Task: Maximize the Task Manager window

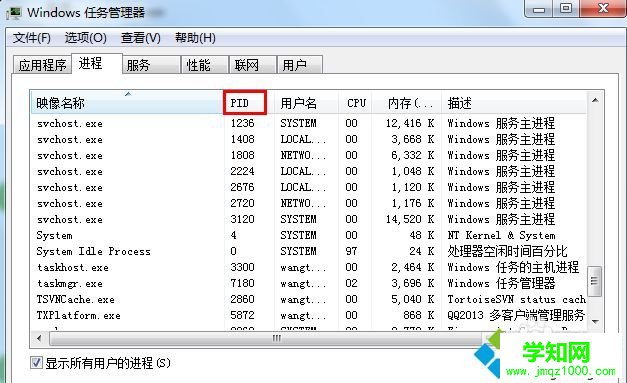Action: [565, 8]
